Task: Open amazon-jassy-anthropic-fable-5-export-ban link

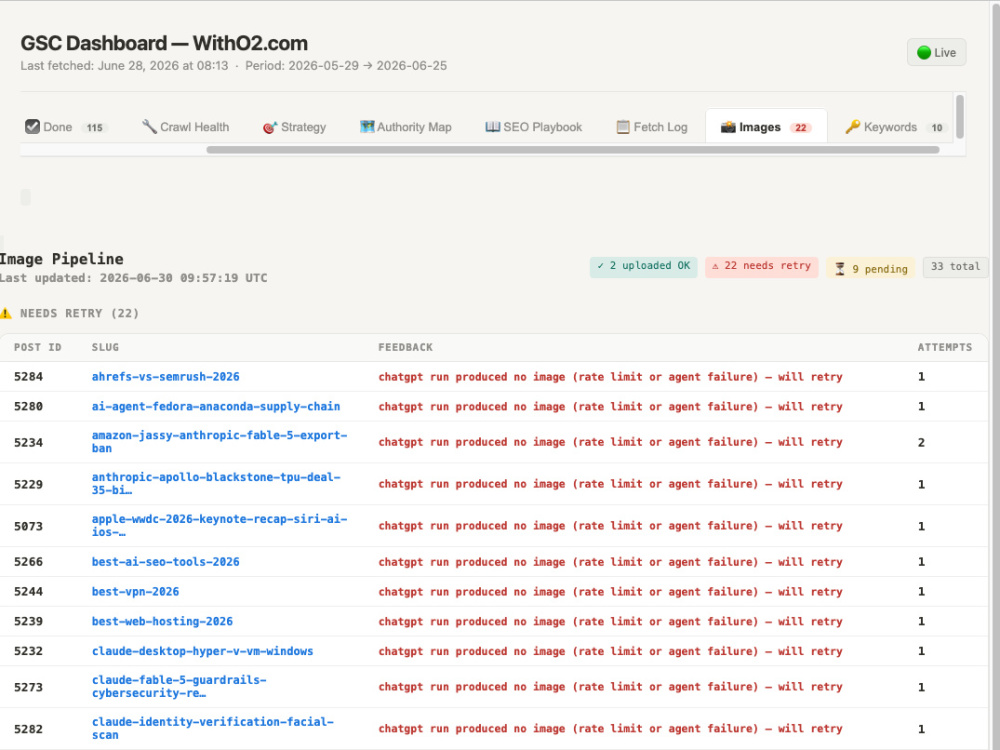Action: click(x=219, y=441)
